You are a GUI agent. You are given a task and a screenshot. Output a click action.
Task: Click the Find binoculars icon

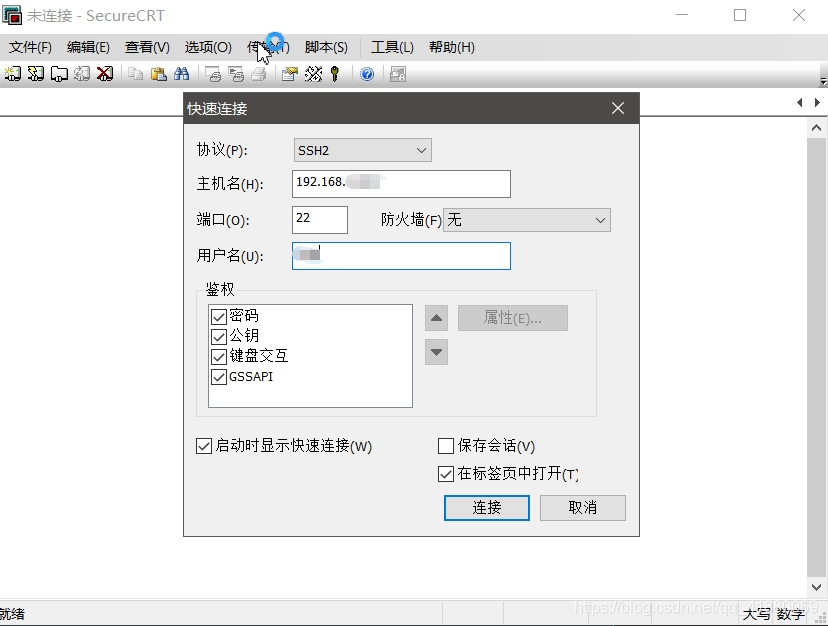click(182, 74)
